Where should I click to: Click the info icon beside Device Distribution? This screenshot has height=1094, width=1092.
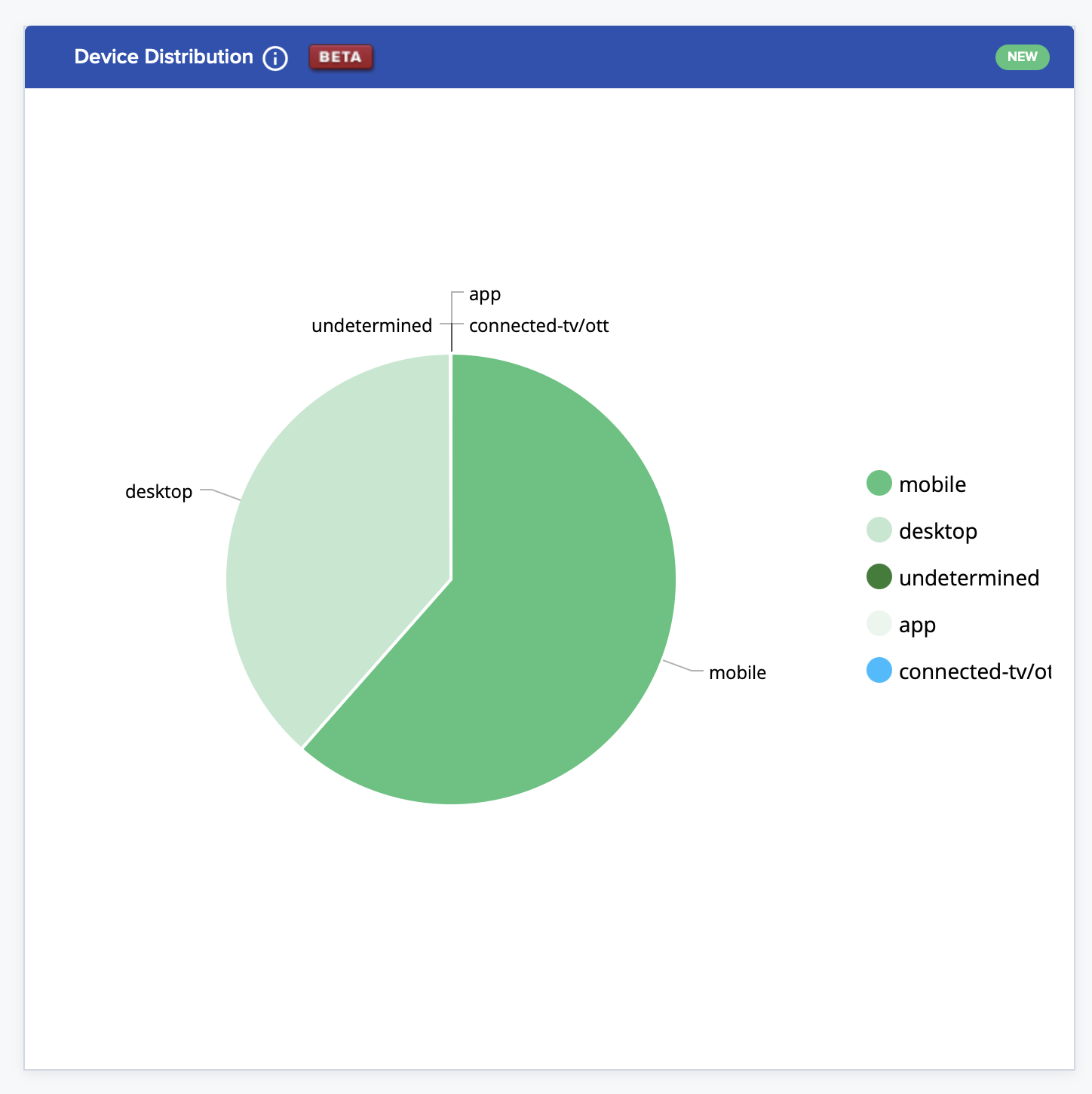275,58
